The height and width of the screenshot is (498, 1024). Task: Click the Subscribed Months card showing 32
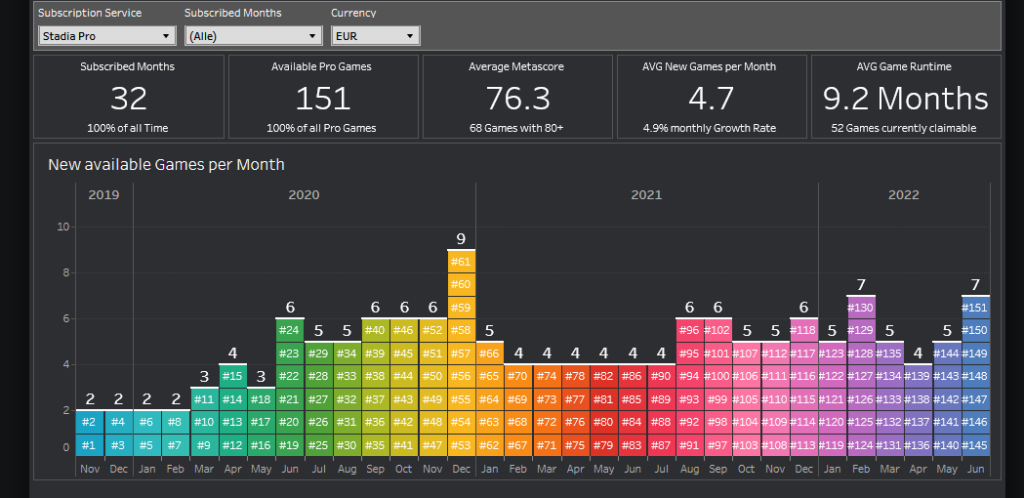pyautogui.click(x=128, y=97)
